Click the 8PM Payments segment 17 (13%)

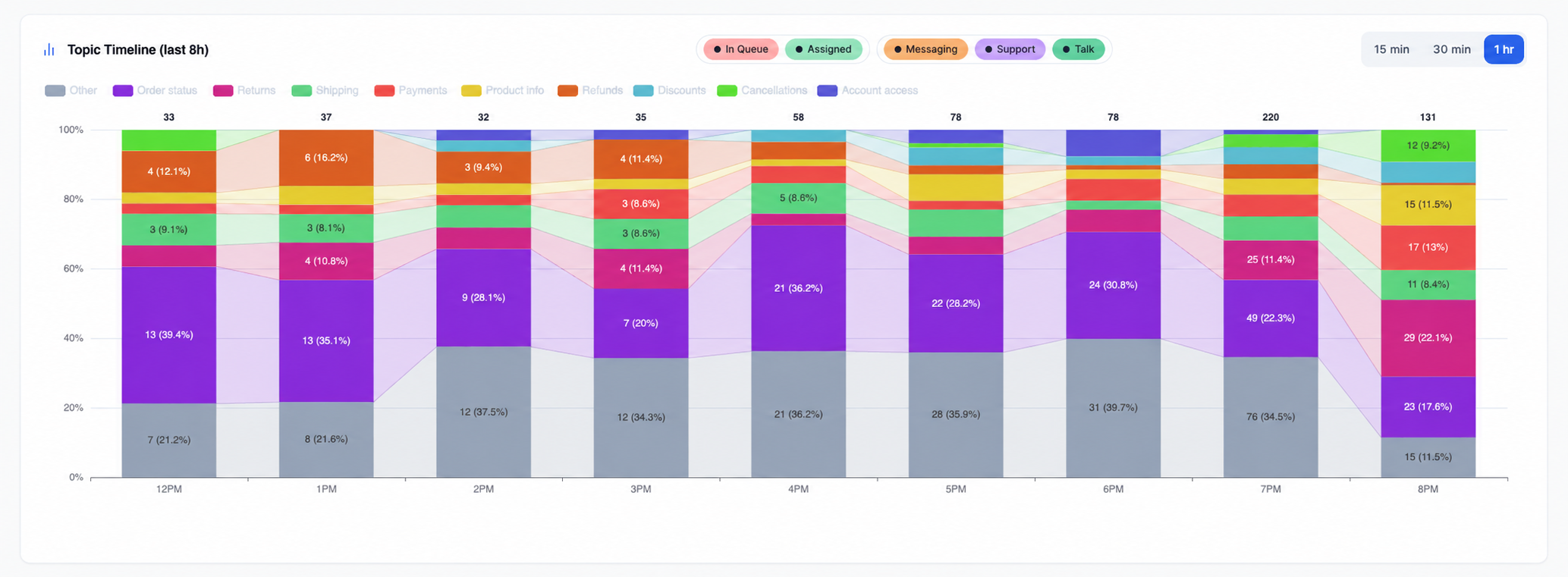[1428, 247]
